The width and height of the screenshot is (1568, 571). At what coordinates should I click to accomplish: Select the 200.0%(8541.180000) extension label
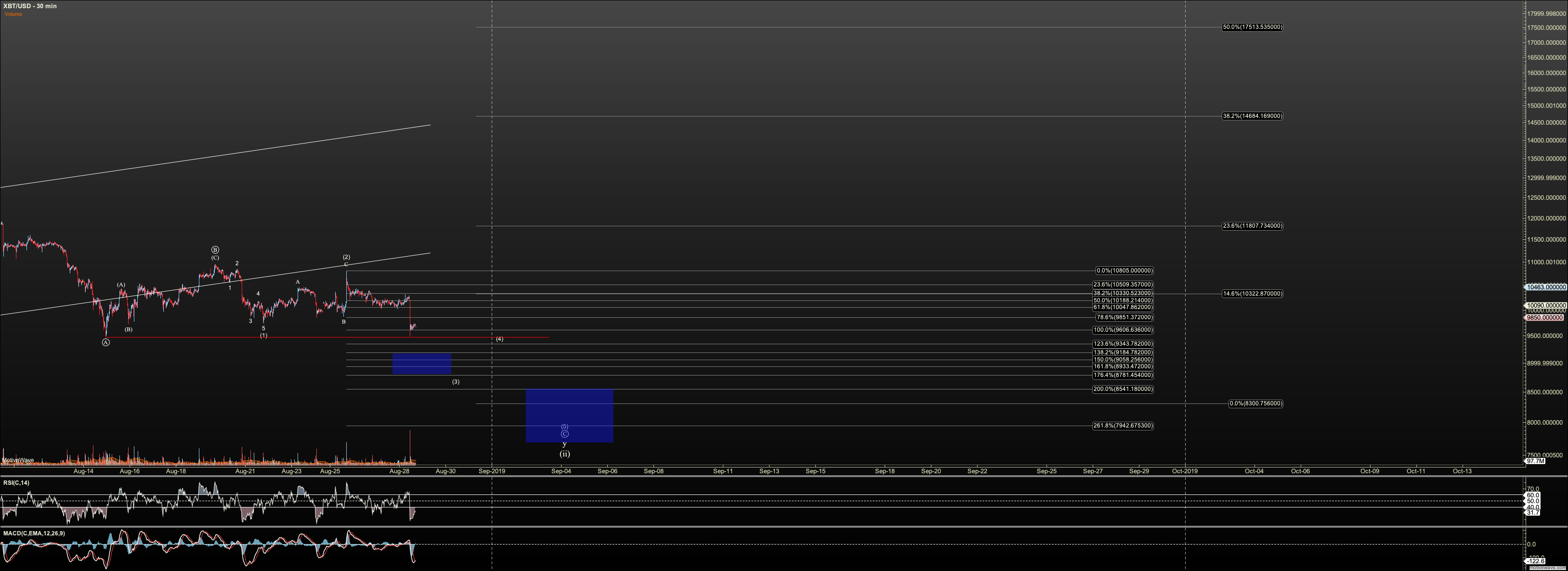click(1123, 389)
